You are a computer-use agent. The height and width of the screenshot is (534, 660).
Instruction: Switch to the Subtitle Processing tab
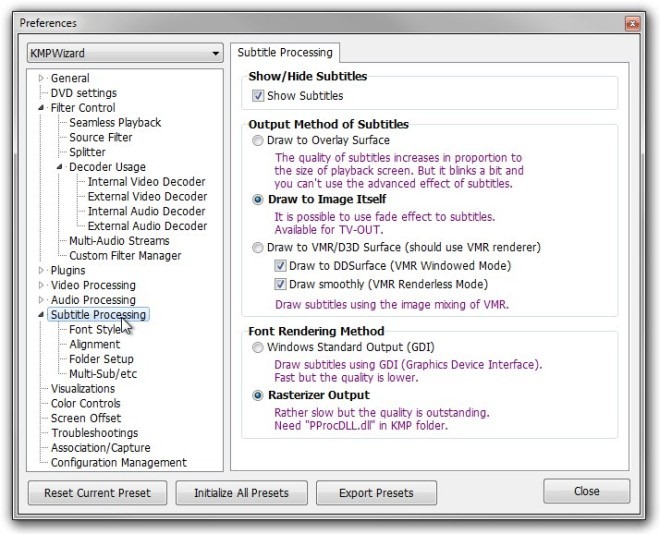[x=284, y=53]
